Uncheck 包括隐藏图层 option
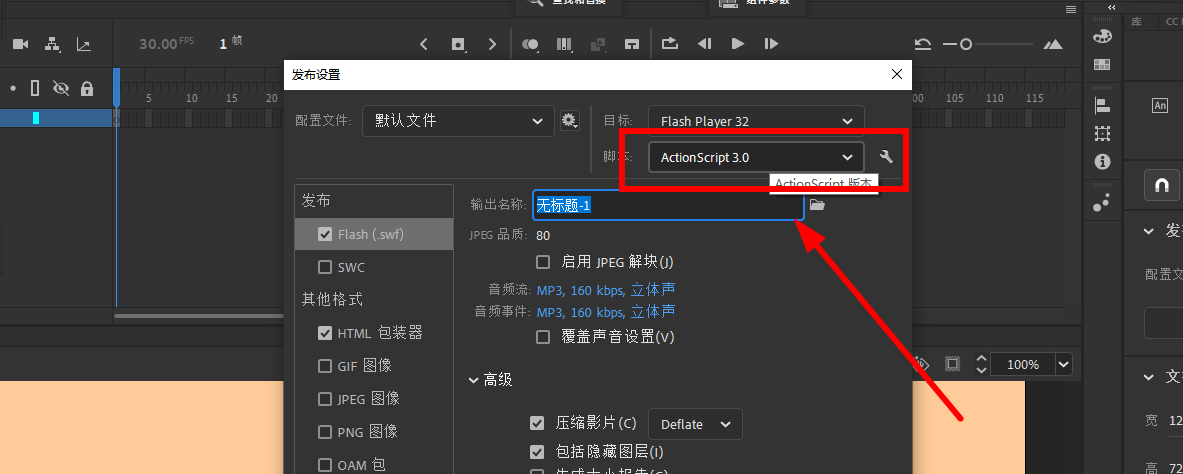Image resolution: width=1183 pixels, height=474 pixels. pyautogui.click(x=537, y=452)
